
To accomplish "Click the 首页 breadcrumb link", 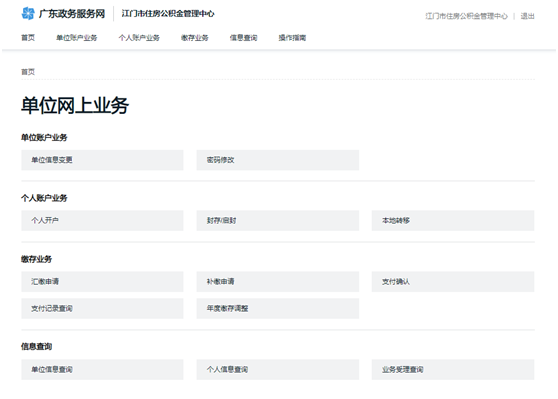I will tap(28, 72).
